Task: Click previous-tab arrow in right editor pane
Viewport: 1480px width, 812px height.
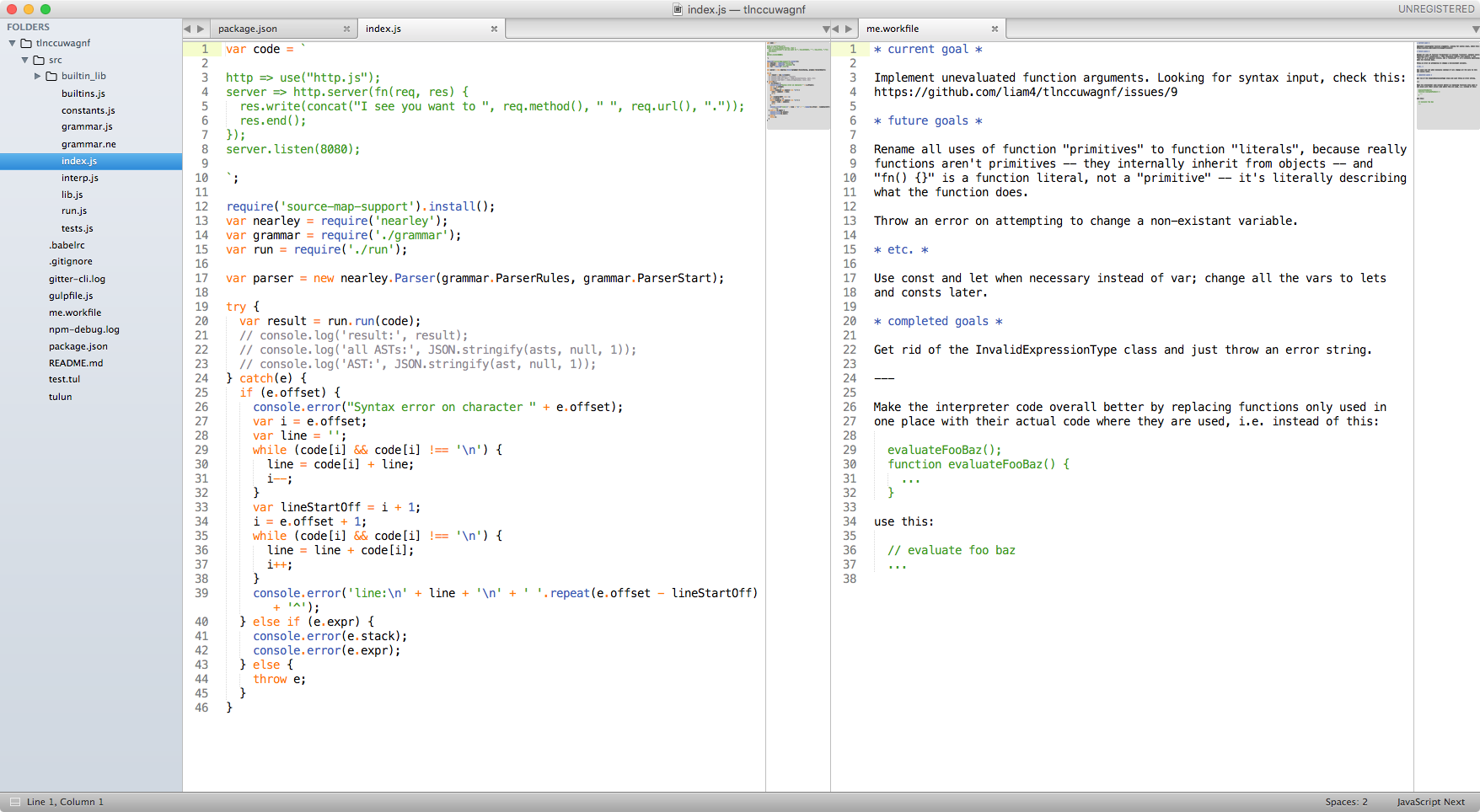Action: point(836,29)
